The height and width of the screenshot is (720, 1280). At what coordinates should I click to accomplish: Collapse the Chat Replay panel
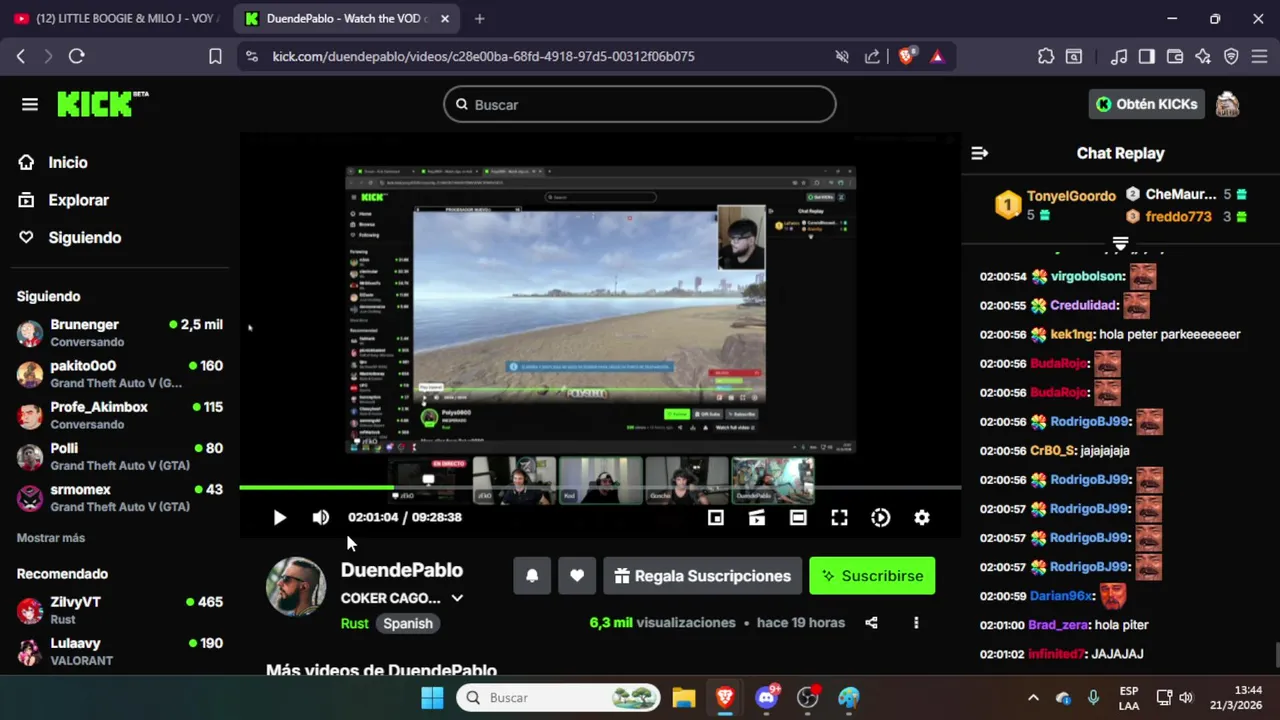pyautogui.click(x=980, y=153)
